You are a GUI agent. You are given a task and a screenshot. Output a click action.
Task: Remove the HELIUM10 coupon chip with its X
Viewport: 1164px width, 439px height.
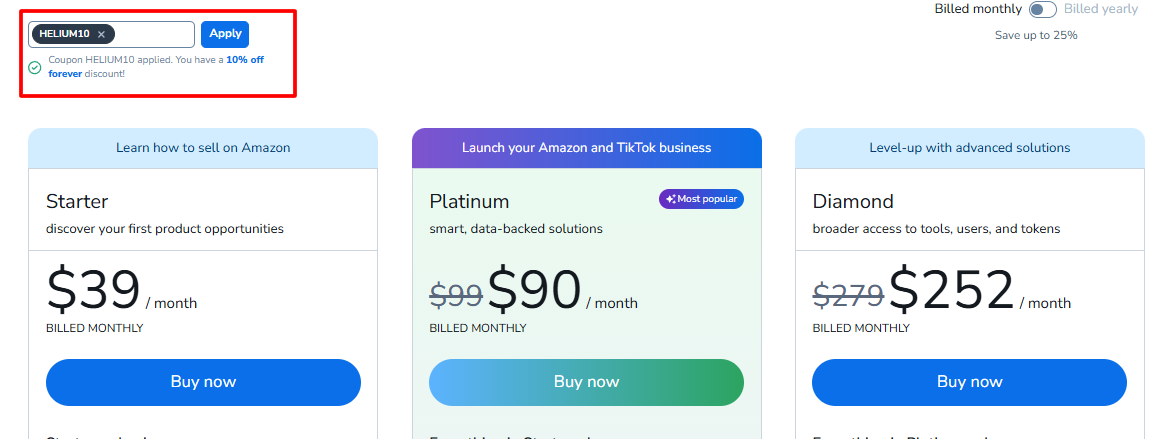[x=101, y=34]
